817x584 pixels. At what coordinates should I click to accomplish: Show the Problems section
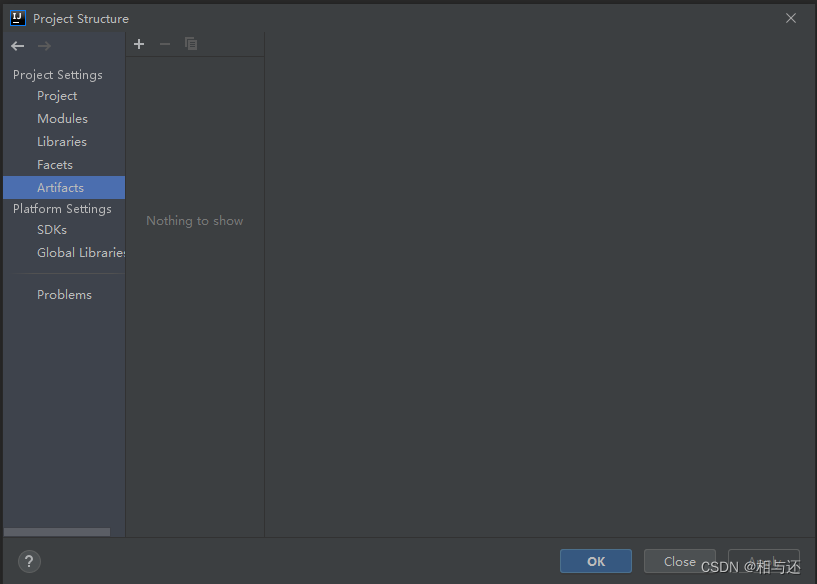[64, 295]
